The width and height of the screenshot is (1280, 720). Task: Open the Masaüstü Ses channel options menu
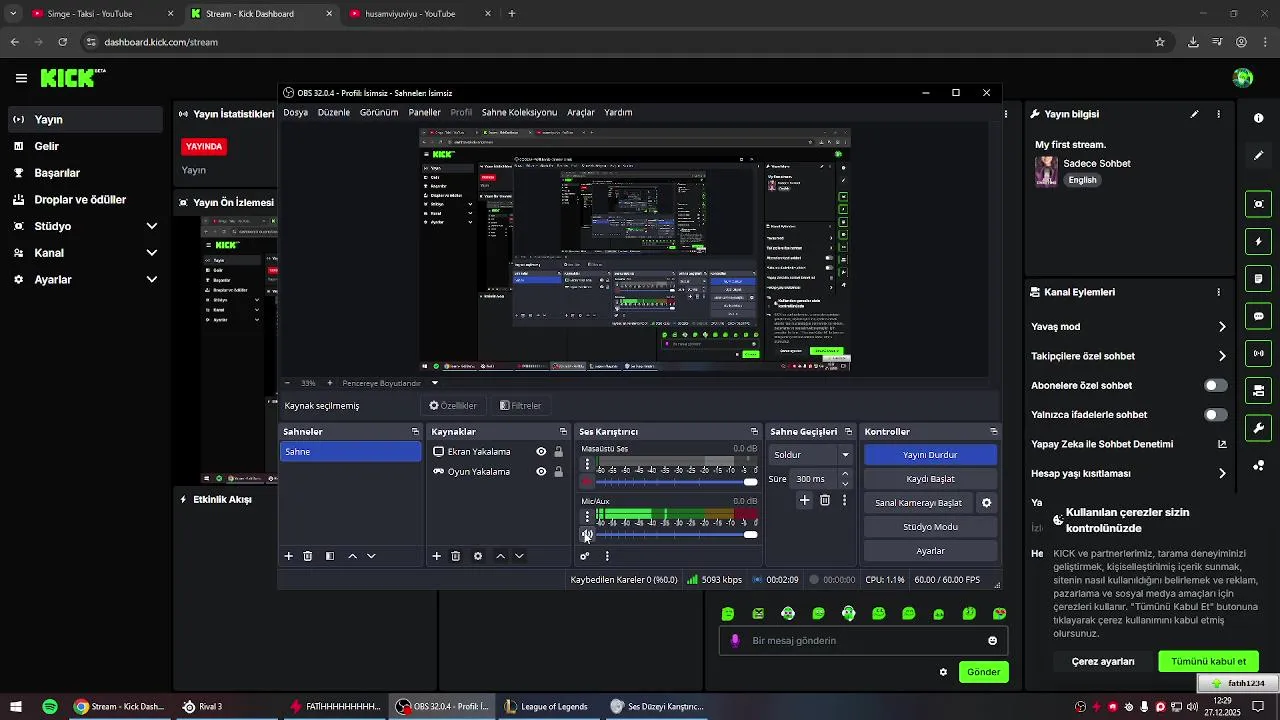point(587,465)
